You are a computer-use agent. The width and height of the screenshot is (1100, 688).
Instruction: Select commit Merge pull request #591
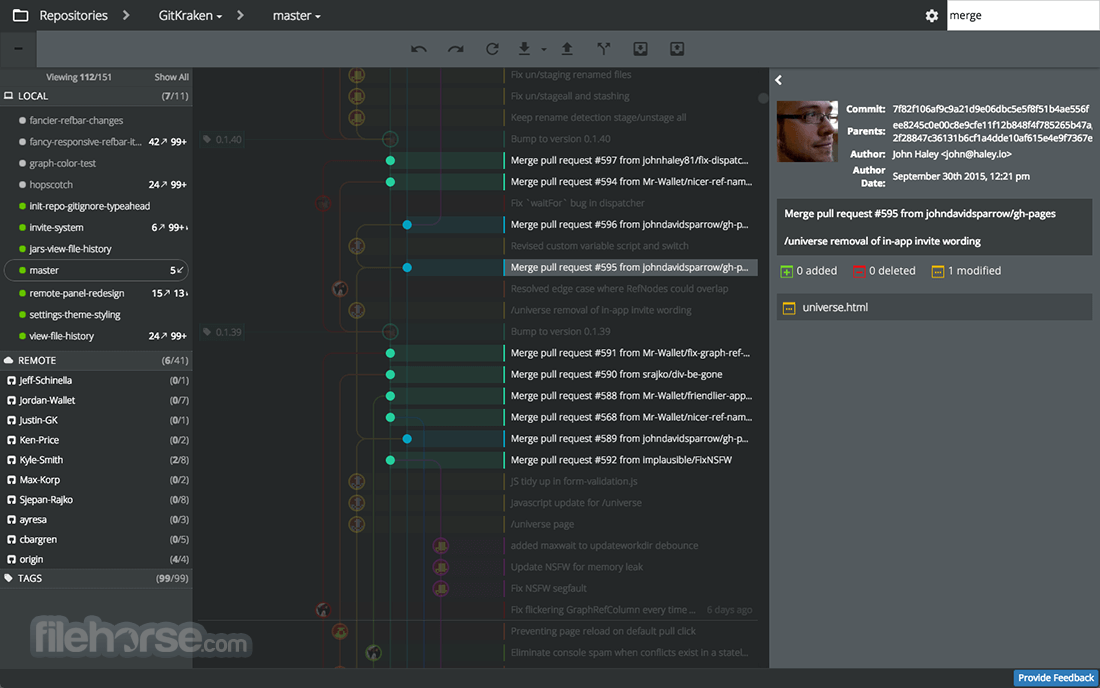(629, 353)
